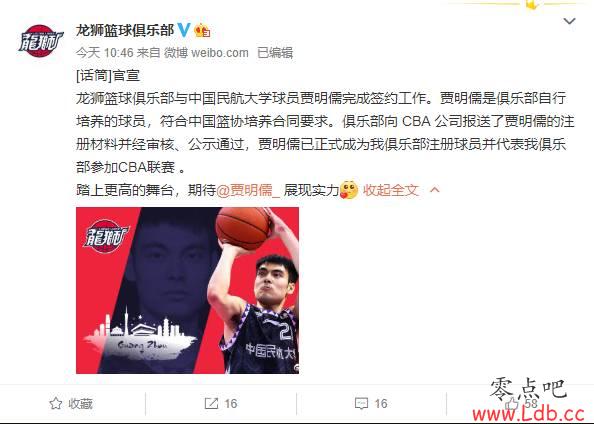The height and width of the screenshot is (424, 594).
Task: Open the 微博 weibo.com source link
Action: pos(206,53)
